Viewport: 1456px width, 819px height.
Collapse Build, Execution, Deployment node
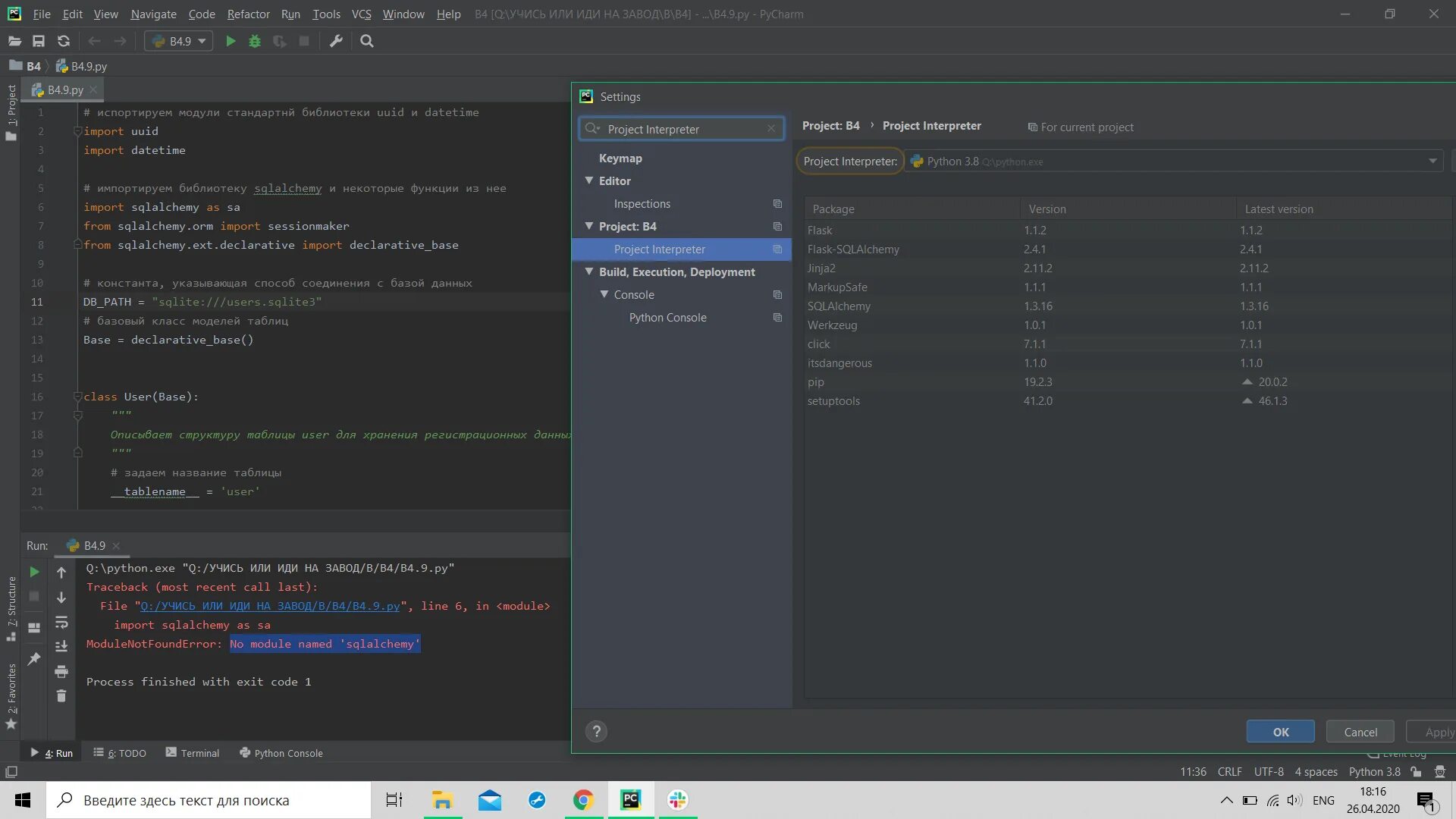[x=588, y=271]
